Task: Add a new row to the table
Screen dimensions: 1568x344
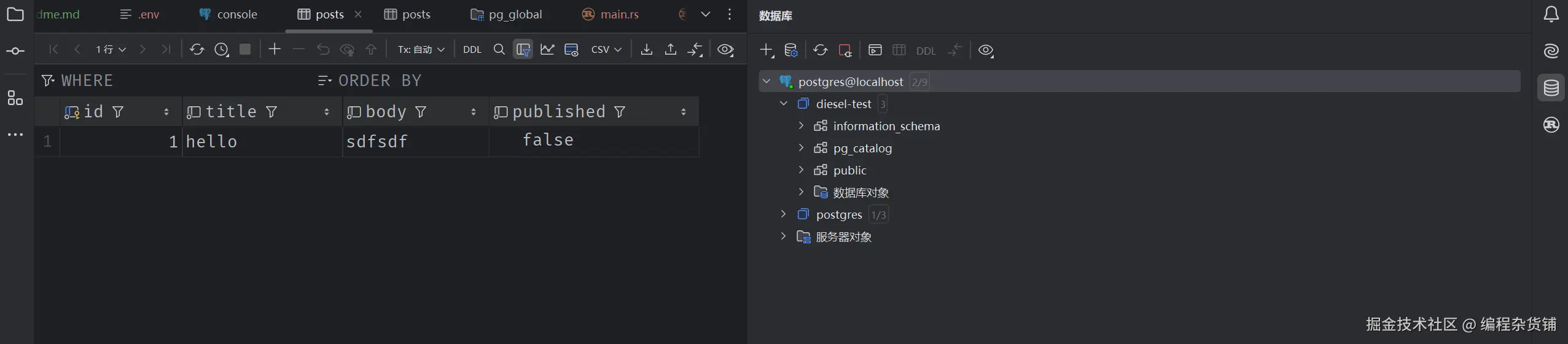Action: [275, 49]
